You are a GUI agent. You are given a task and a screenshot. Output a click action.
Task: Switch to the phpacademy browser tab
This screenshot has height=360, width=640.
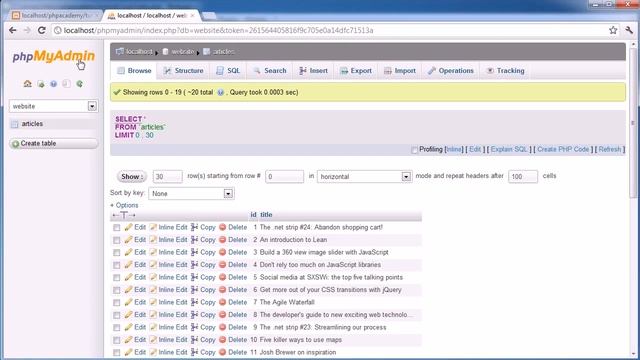point(55,16)
